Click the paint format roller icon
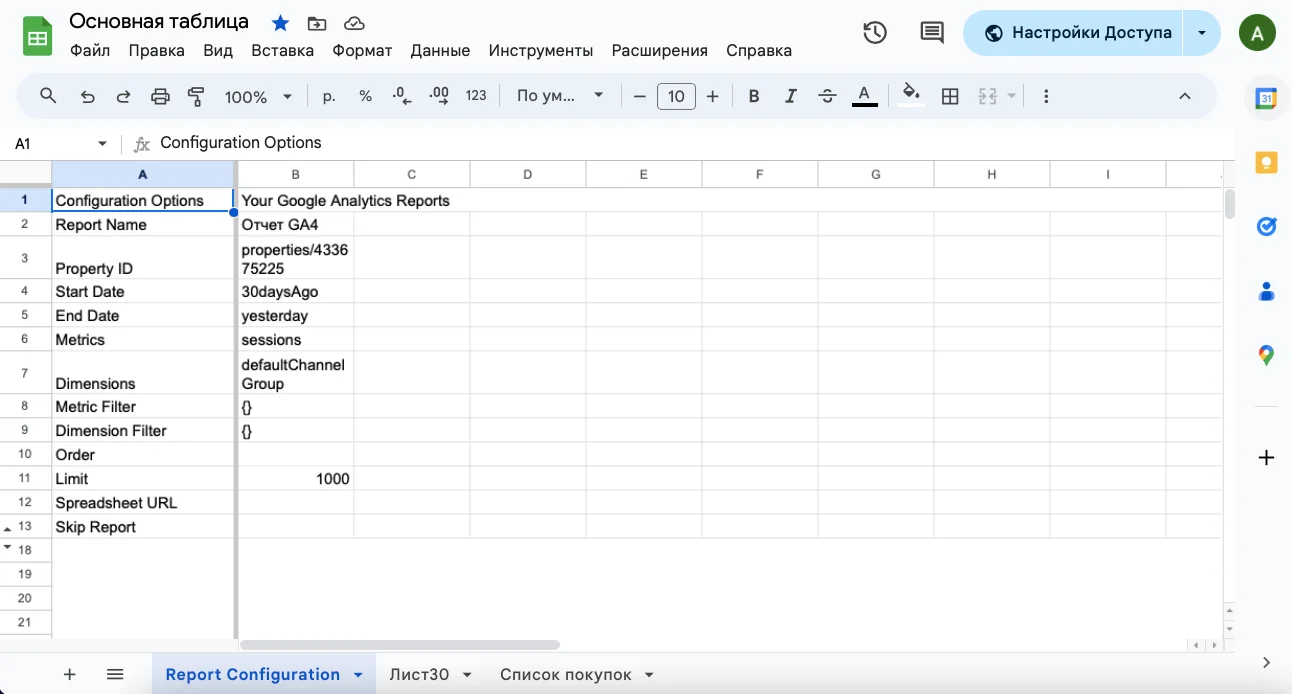 [x=196, y=96]
